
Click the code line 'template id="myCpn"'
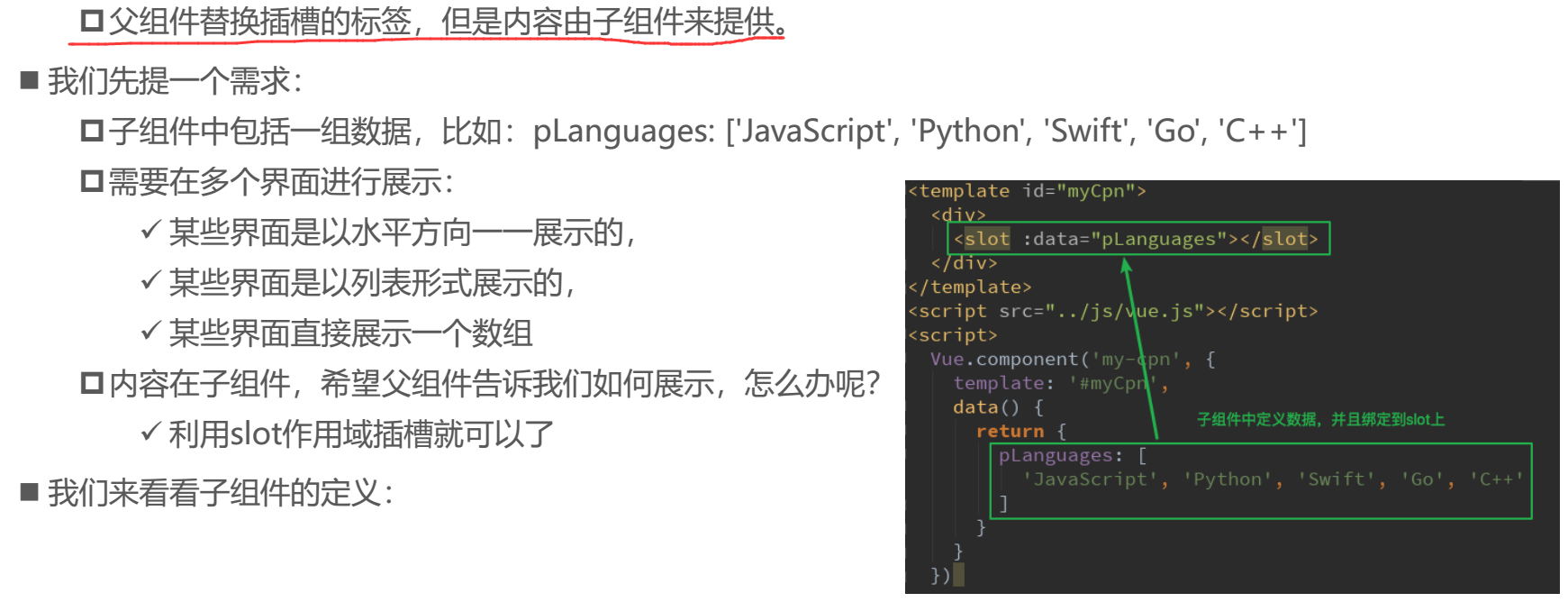click(x=1027, y=191)
